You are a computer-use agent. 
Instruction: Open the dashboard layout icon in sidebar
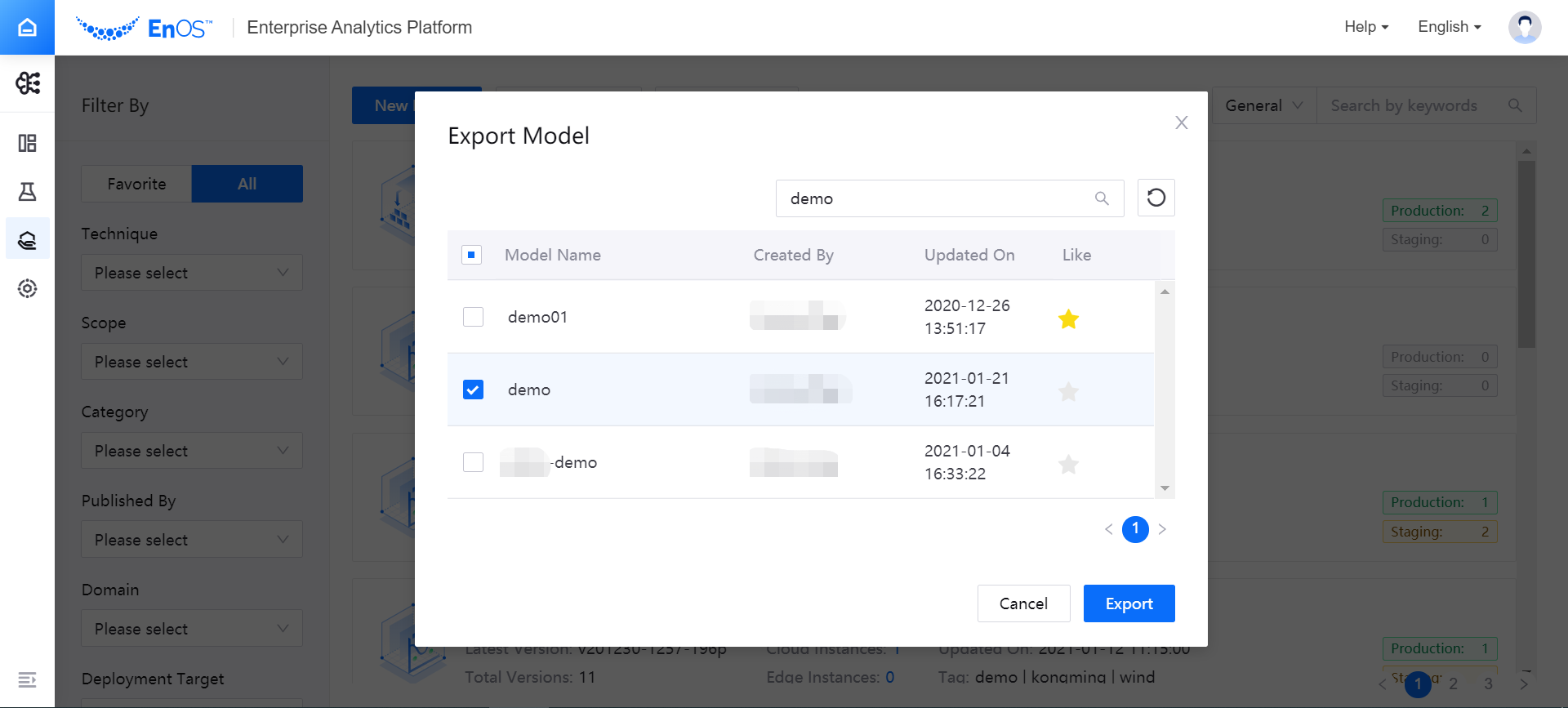click(27, 144)
